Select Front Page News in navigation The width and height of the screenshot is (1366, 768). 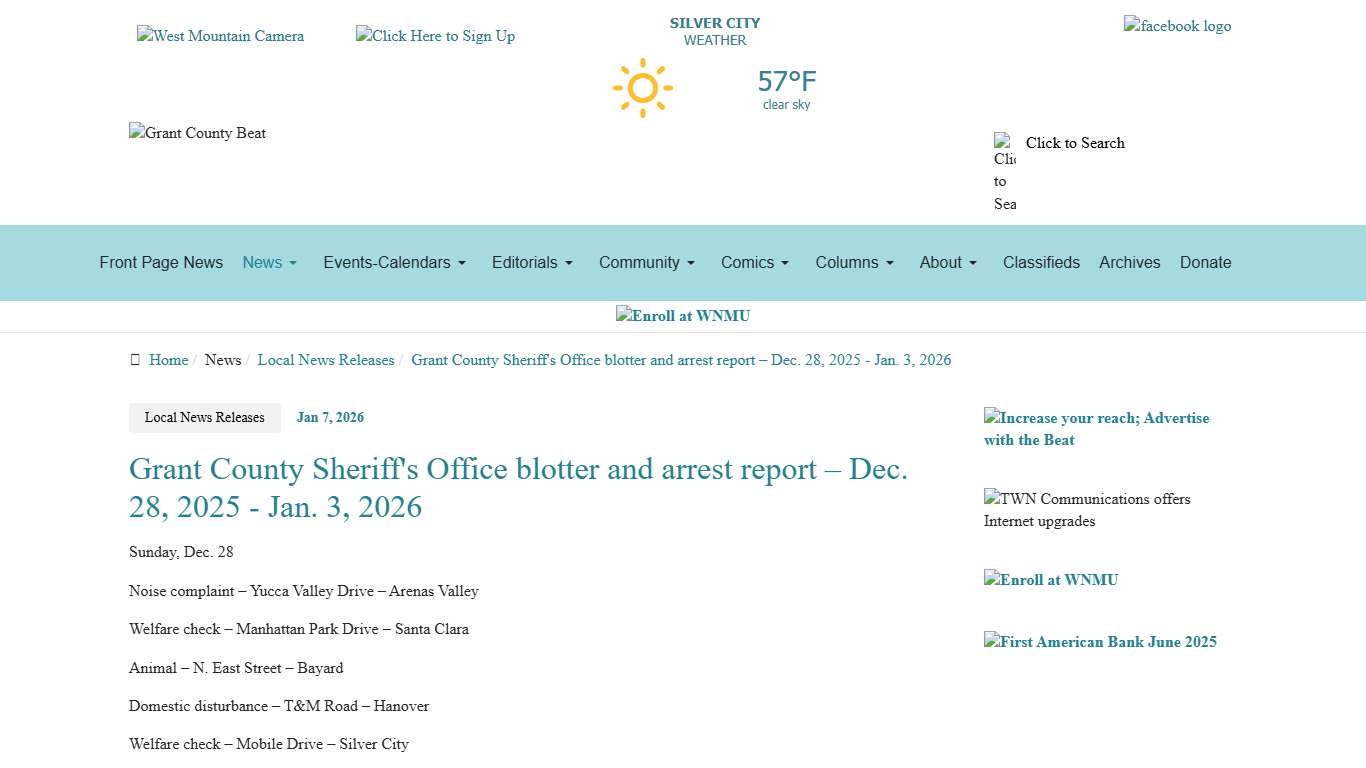pos(161,263)
